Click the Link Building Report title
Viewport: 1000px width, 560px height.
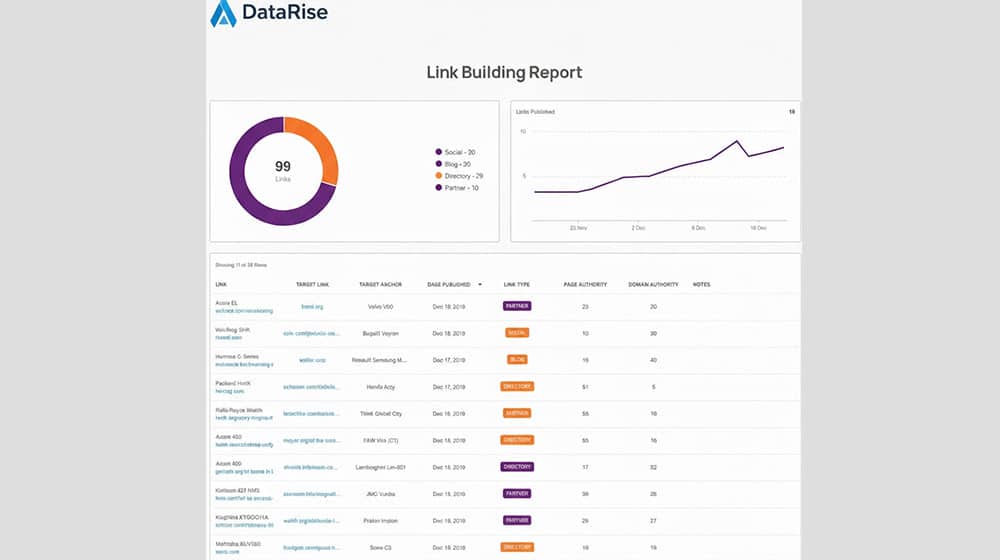(504, 73)
